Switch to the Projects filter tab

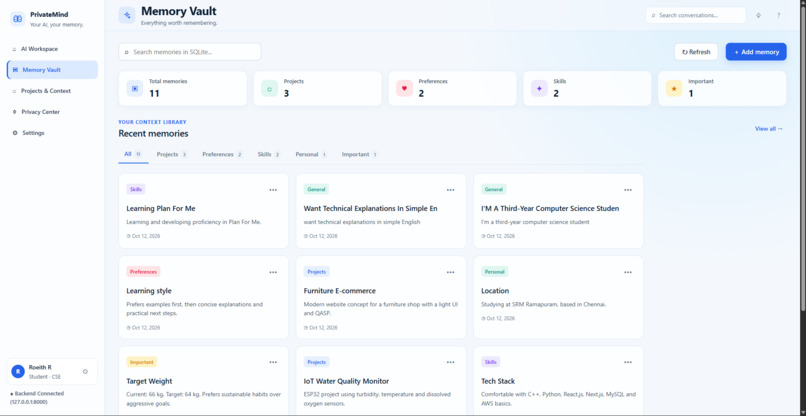[x=172, y=154]
